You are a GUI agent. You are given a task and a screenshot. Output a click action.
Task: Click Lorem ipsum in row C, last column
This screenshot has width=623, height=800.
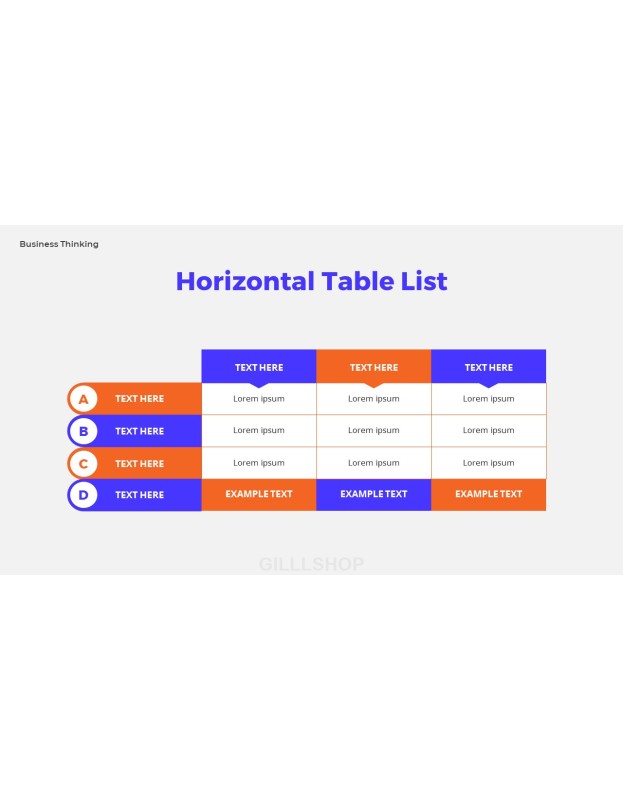(488, 463)
